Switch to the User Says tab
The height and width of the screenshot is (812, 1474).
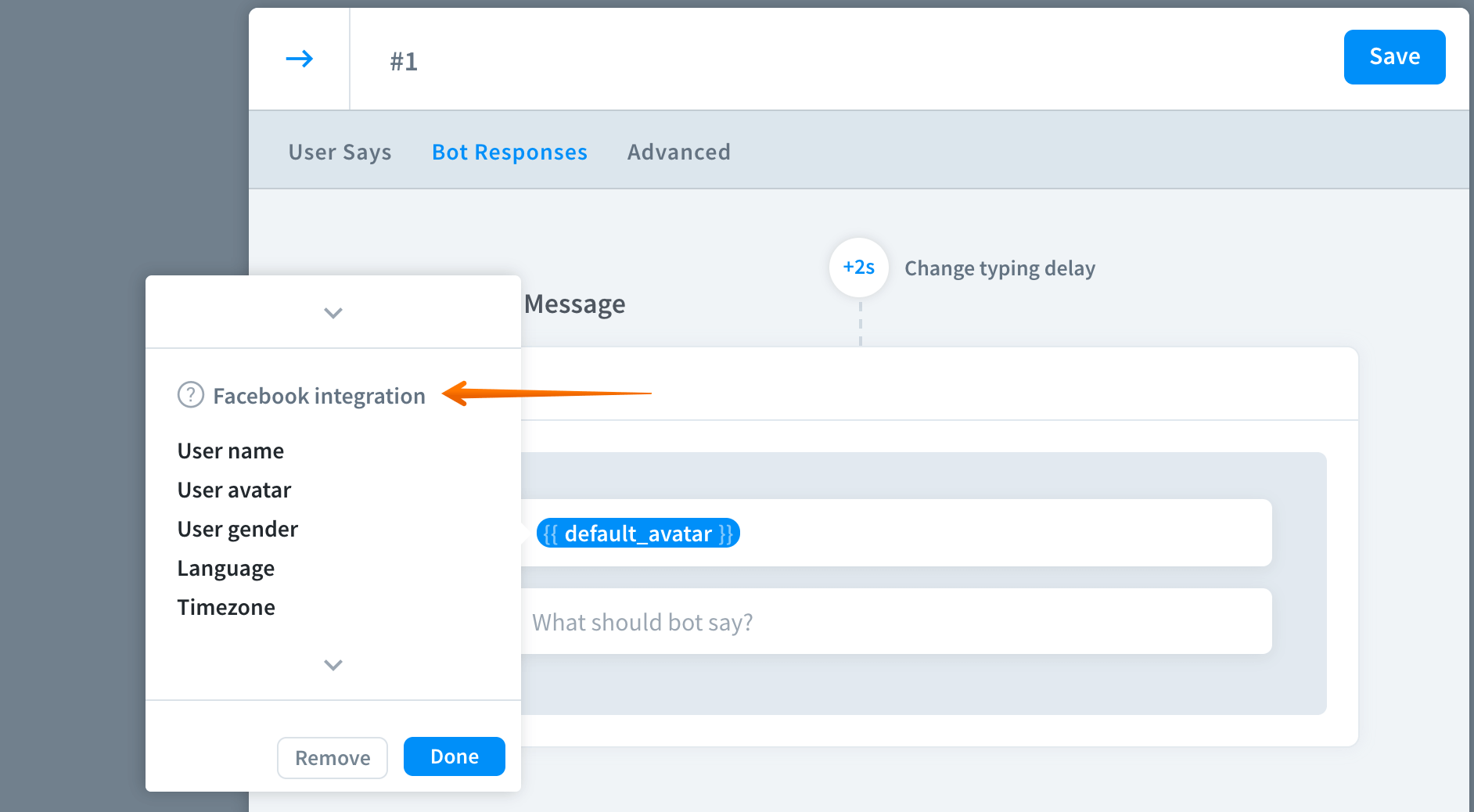click(340, 152)
